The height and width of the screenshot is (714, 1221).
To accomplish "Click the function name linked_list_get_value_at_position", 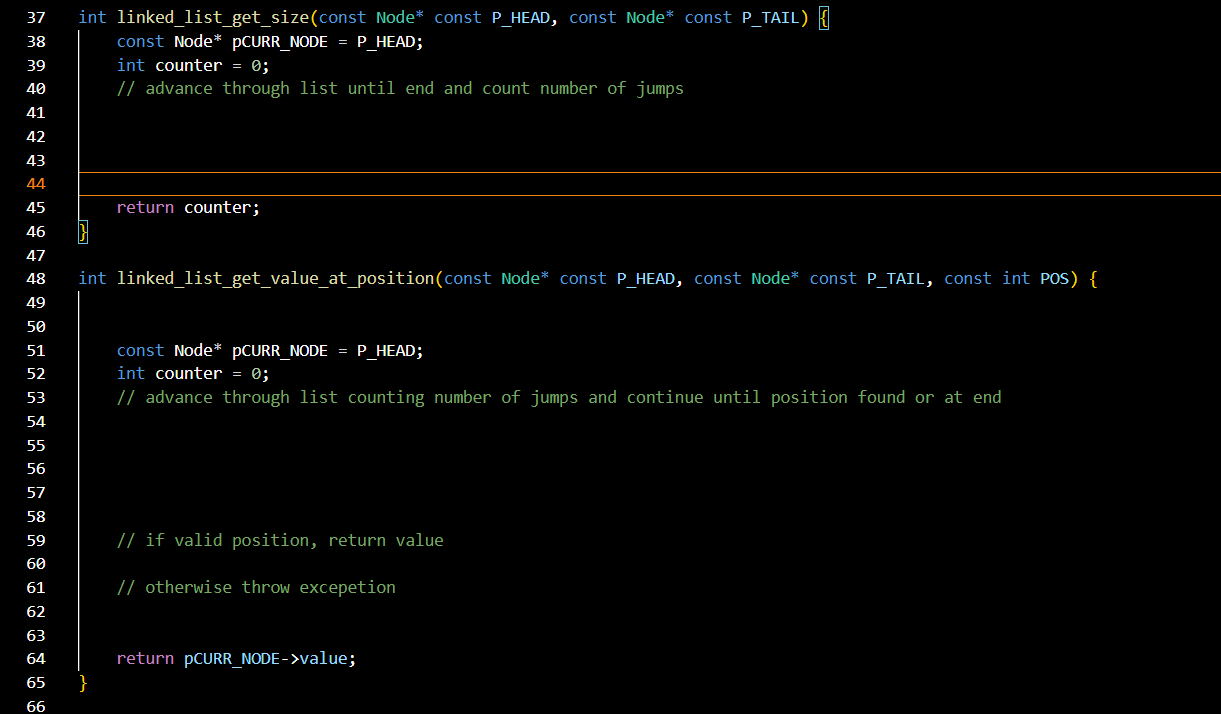I will [277, 278].
